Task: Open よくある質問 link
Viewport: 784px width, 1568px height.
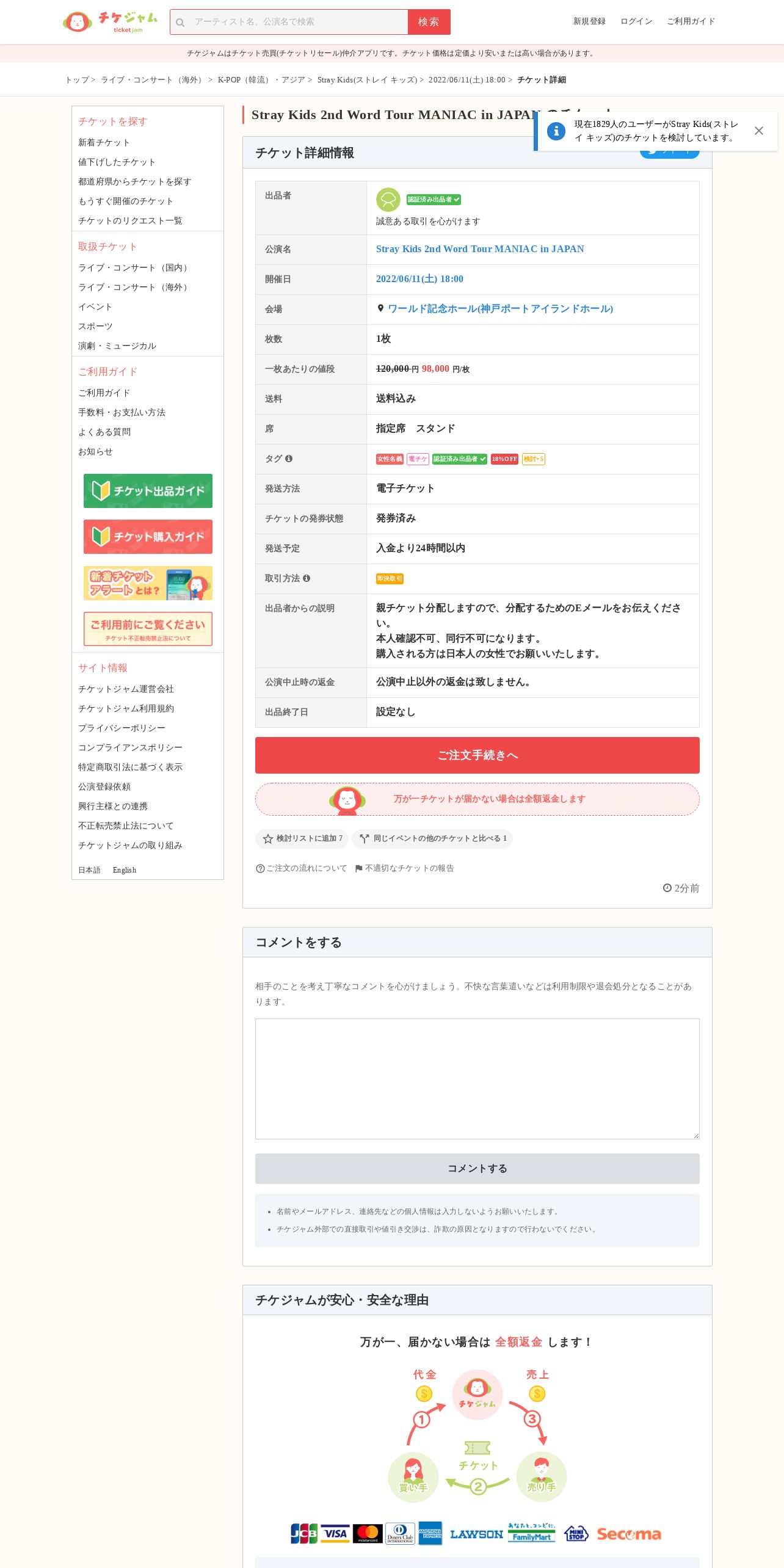Action: [x=104, y=432]
